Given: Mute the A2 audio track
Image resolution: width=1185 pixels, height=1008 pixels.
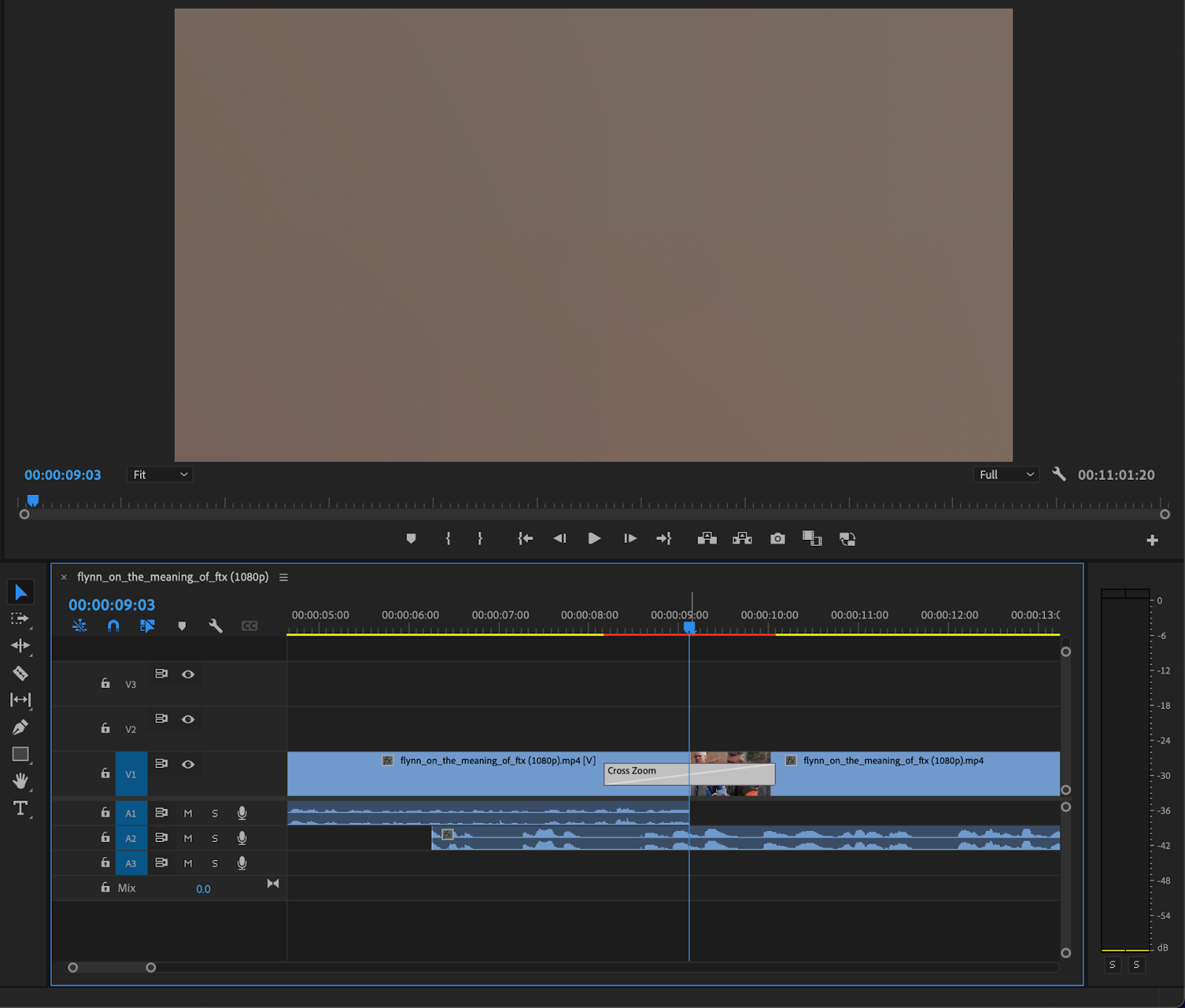Looking at the screenshot, I should [x=188, y=838].
